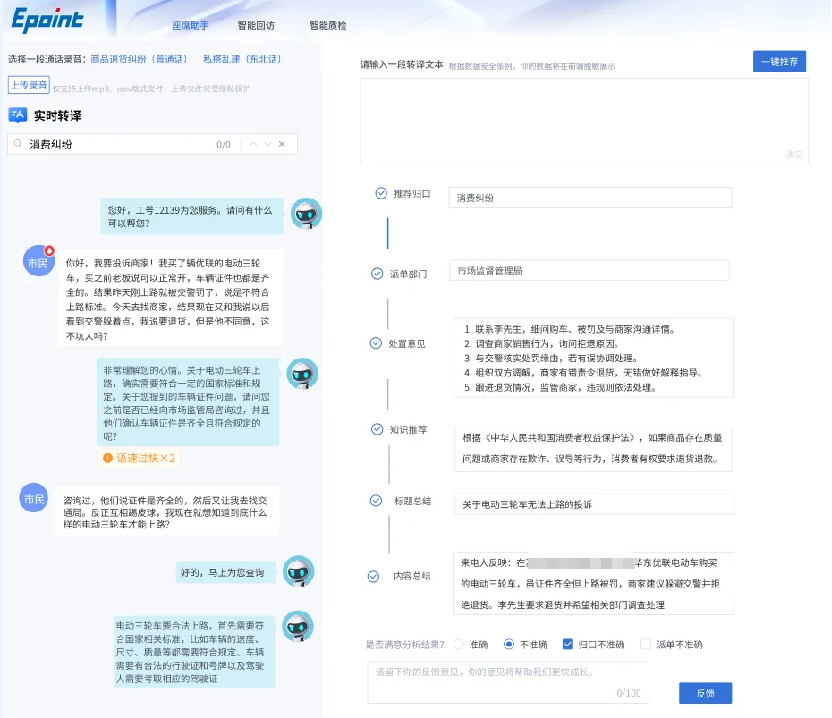Click the 实时转译 translate icon
The height and width of the screenshot is (718, 832).
click(18, 115)
